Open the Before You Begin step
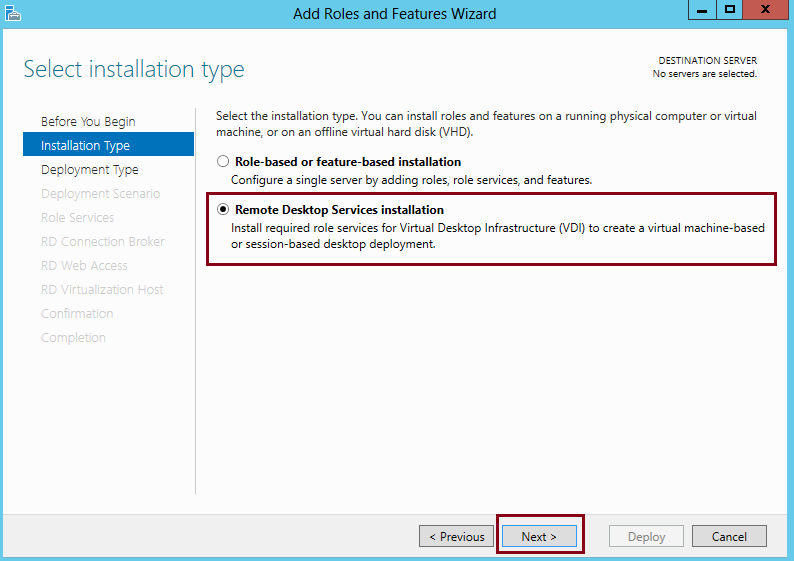794x561 pixels. 88,122
